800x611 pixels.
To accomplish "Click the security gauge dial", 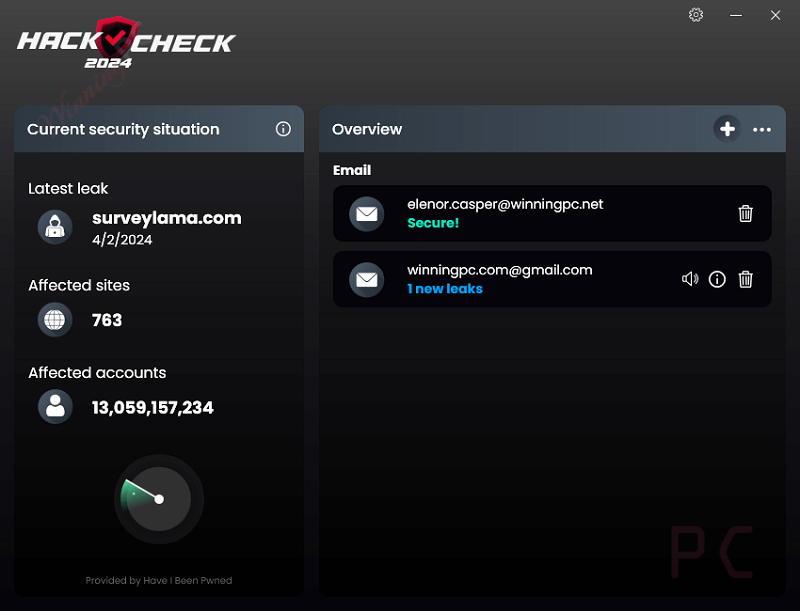I will (x=158, y=499).
